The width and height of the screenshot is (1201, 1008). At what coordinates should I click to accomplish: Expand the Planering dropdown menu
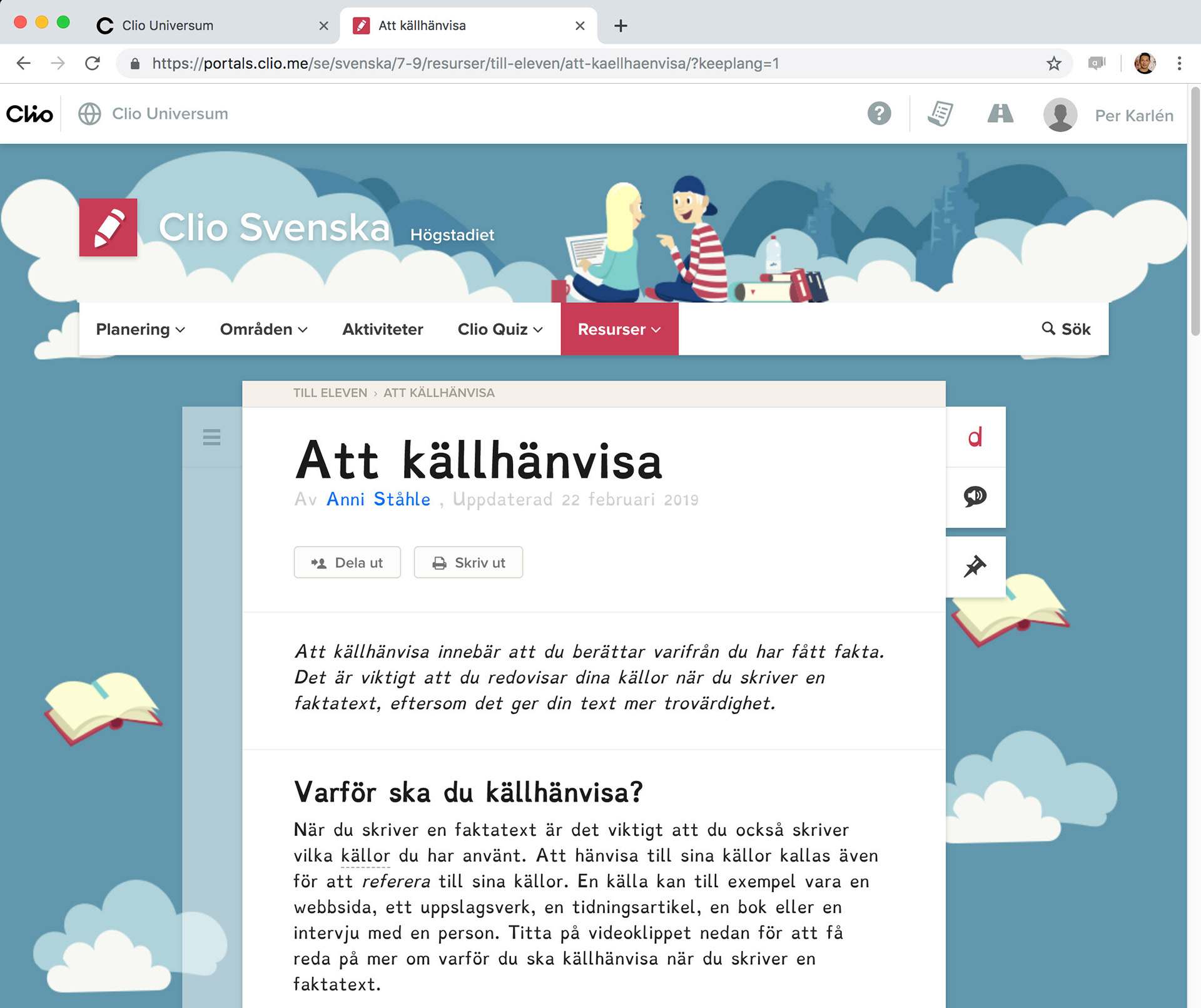coord(140,329)
